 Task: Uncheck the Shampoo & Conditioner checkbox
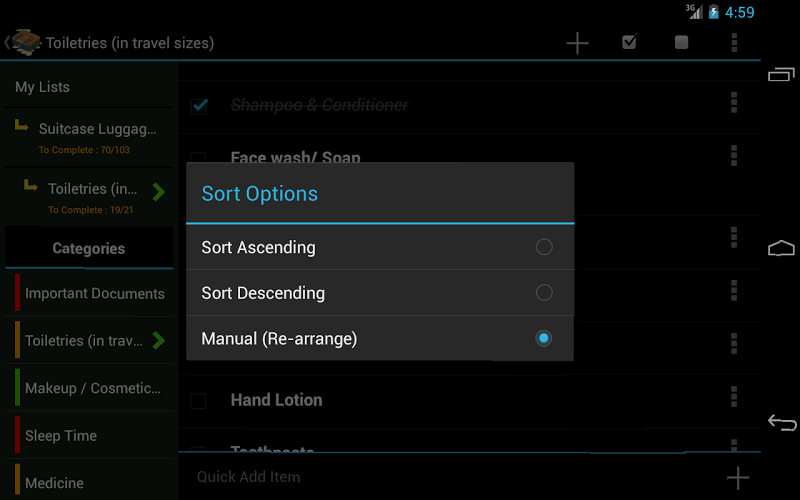(x=199, y=105)
